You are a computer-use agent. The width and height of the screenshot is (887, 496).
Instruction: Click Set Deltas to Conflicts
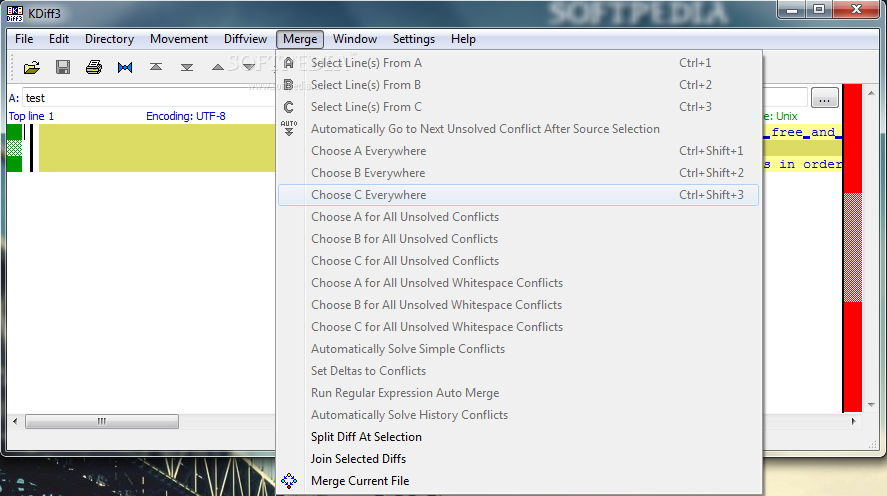518,371
